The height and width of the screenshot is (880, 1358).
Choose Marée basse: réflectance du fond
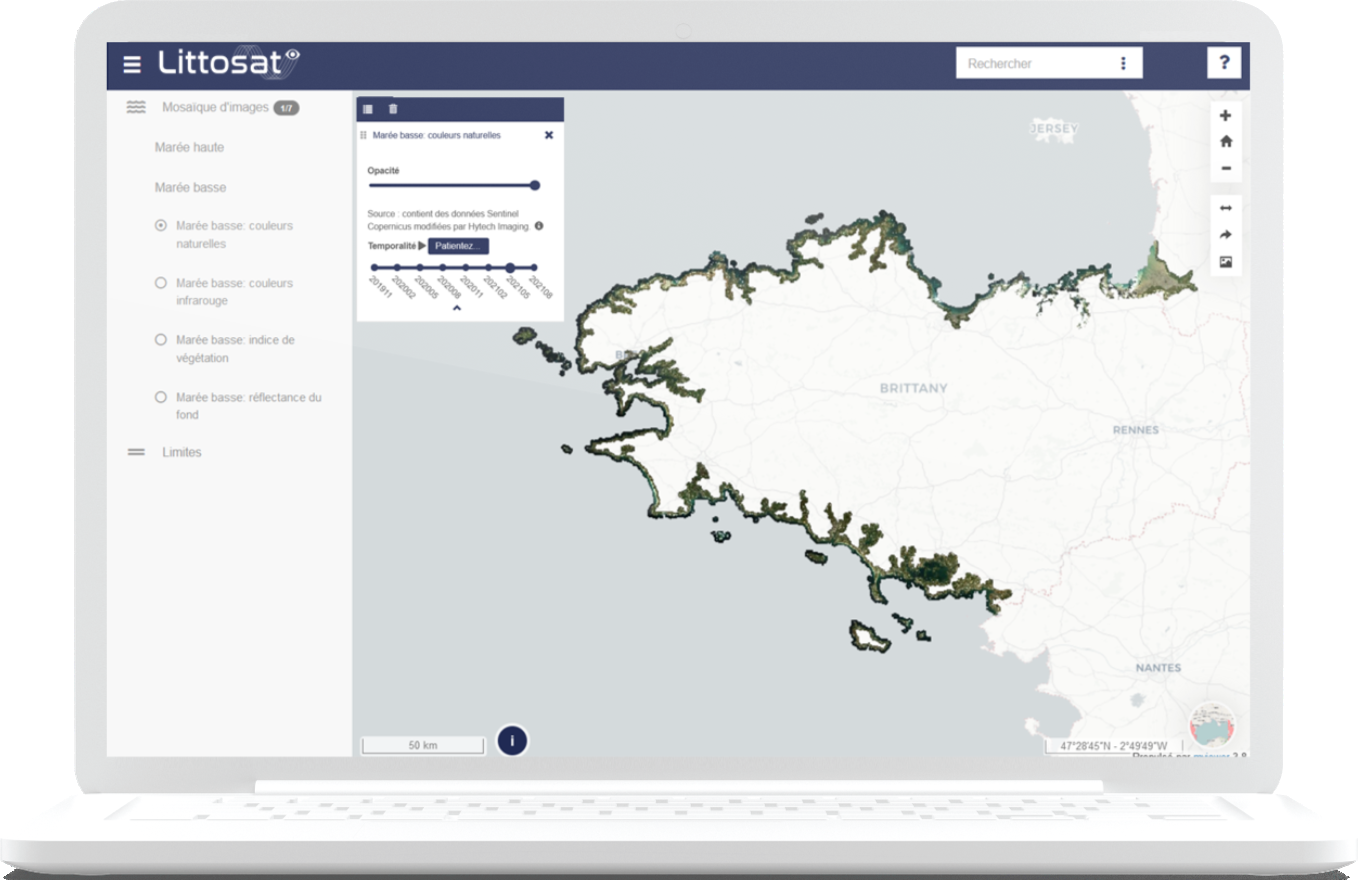[160, 397]
